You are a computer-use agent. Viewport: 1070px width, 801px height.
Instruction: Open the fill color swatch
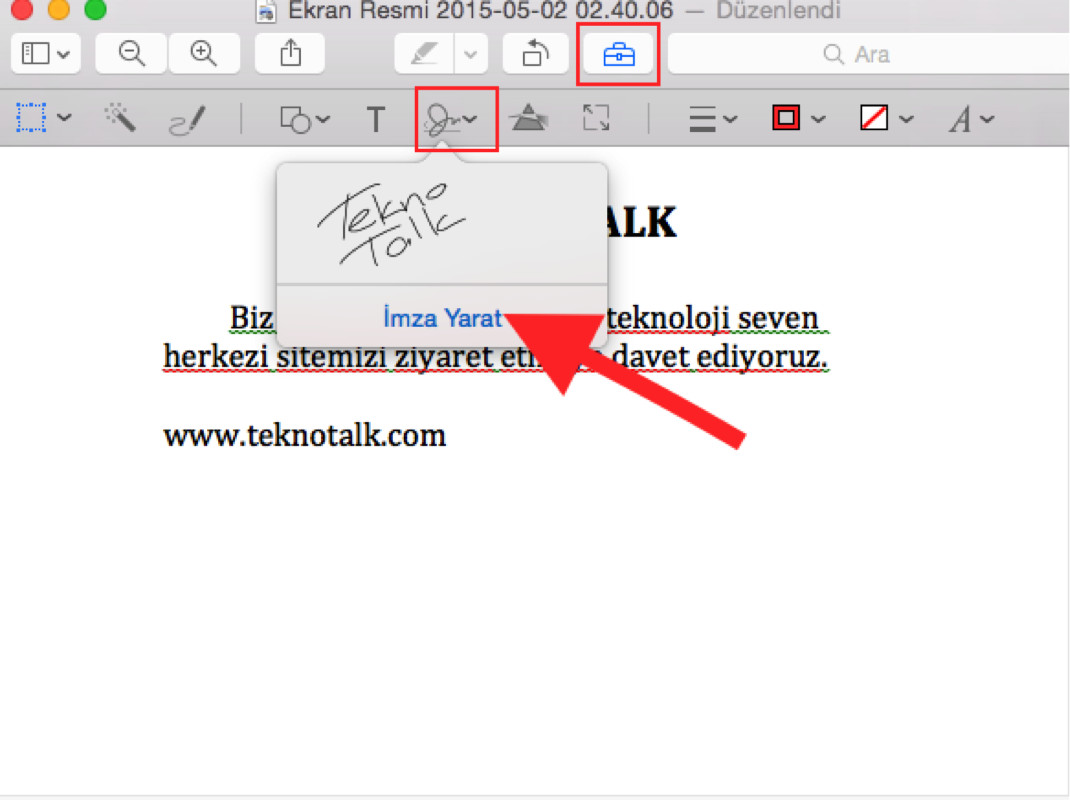(x=874, y=118)
